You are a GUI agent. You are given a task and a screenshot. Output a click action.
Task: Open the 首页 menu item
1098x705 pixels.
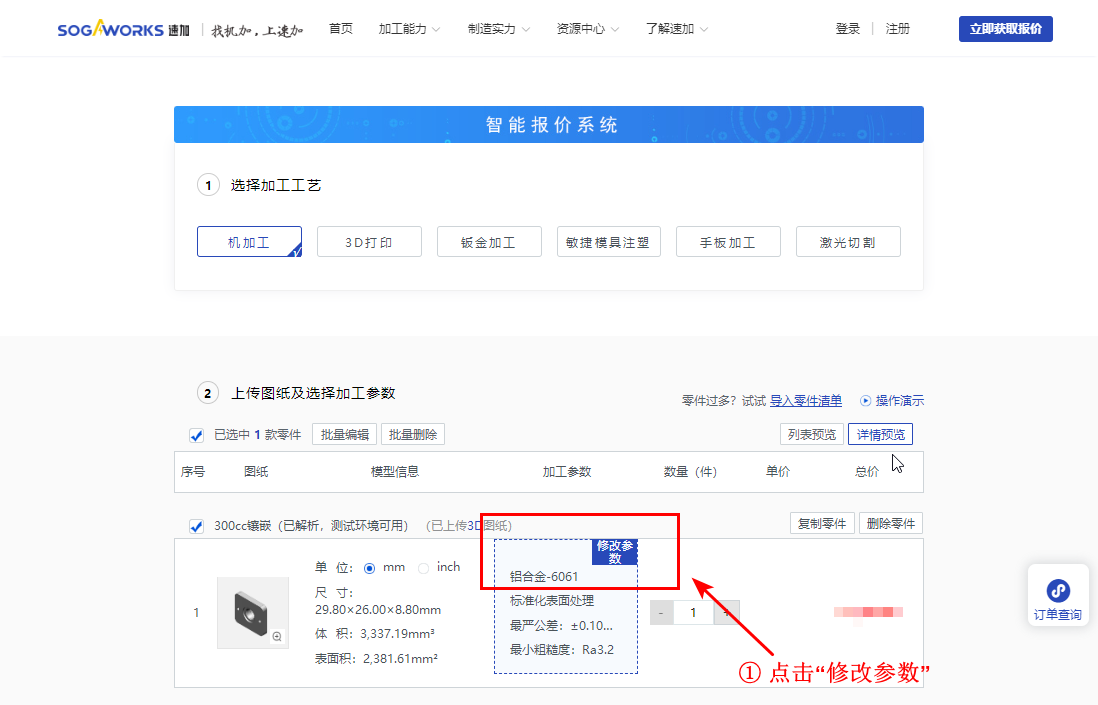340,28
